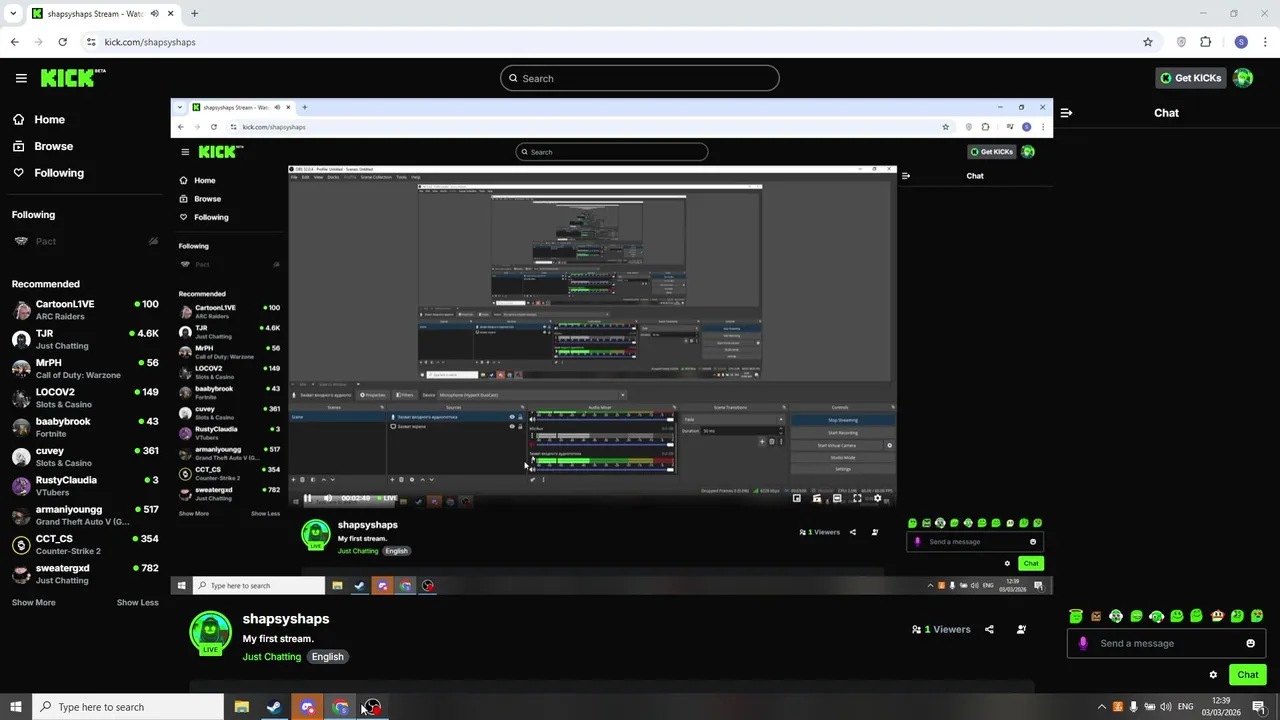
Task: Open the Just Chatting category link
Action: [x=271, y=657]
